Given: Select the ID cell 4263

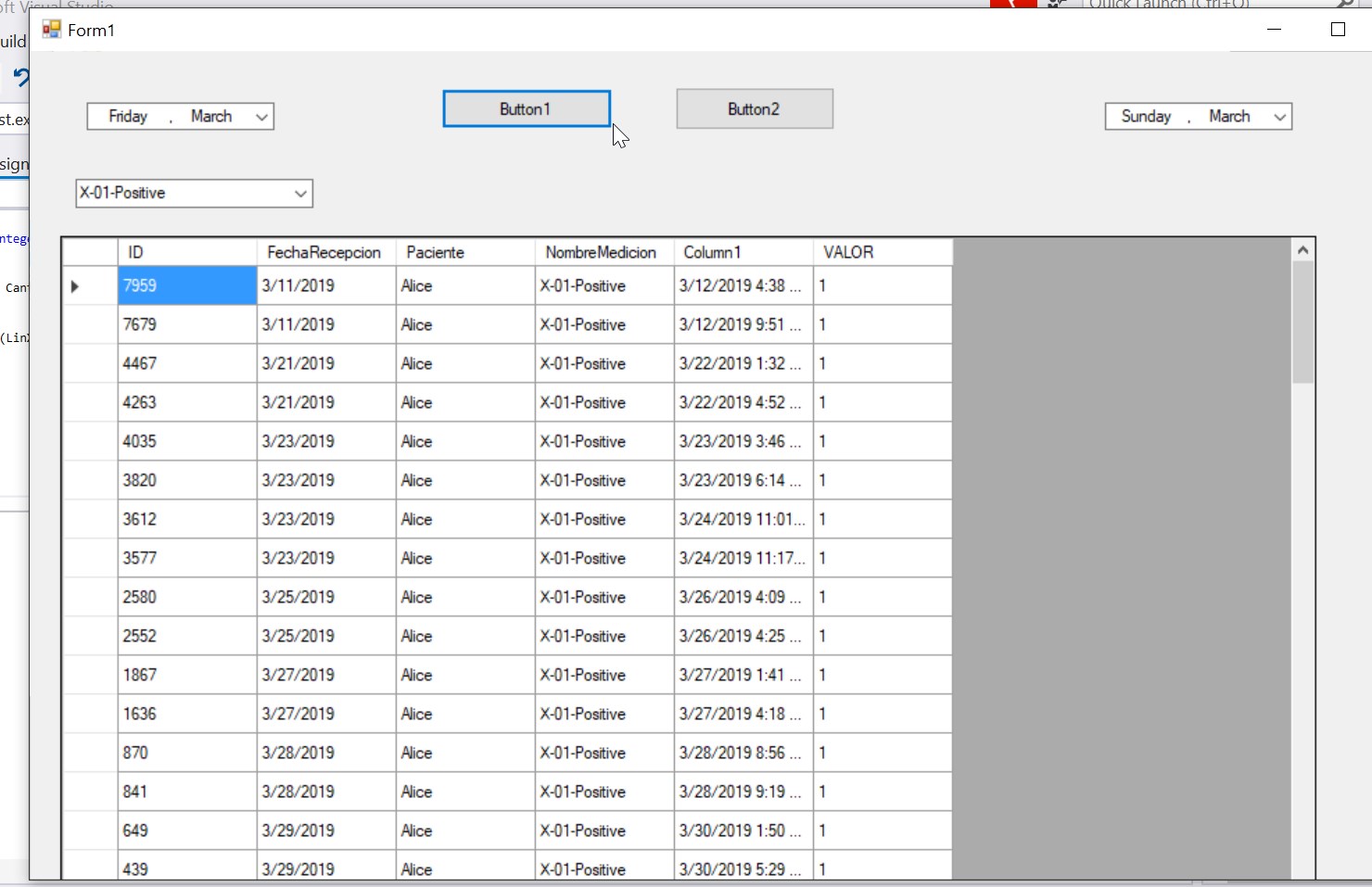Looking at the screenshot, I should (187, 402).
